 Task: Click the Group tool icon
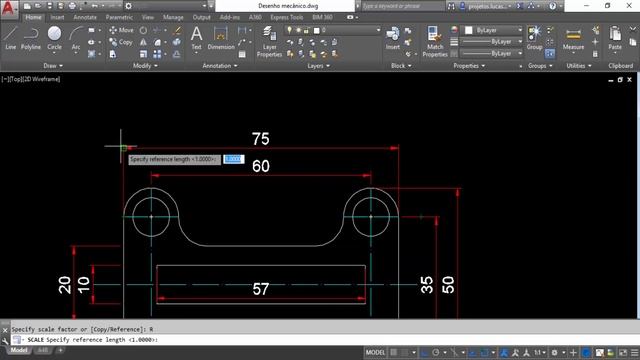pyautogui.click(x=534, y=38)
